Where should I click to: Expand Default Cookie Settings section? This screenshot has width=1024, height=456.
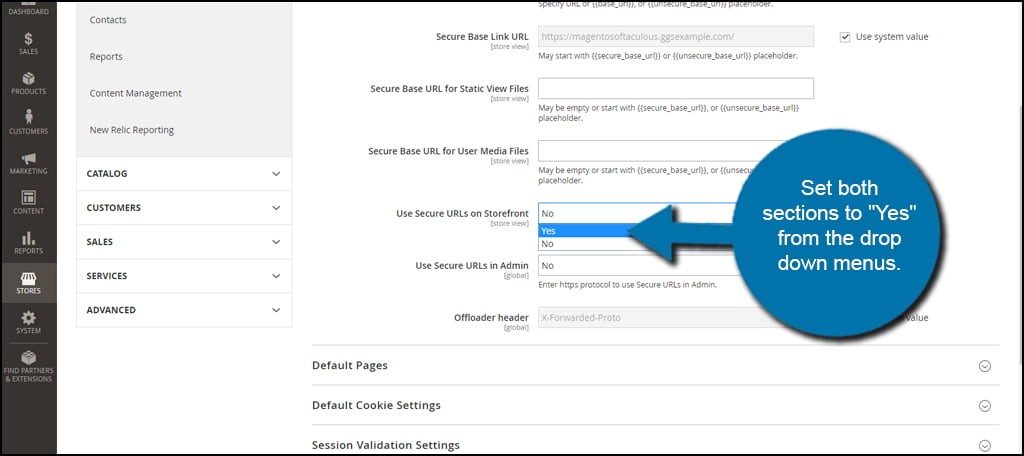click(655, 405)
